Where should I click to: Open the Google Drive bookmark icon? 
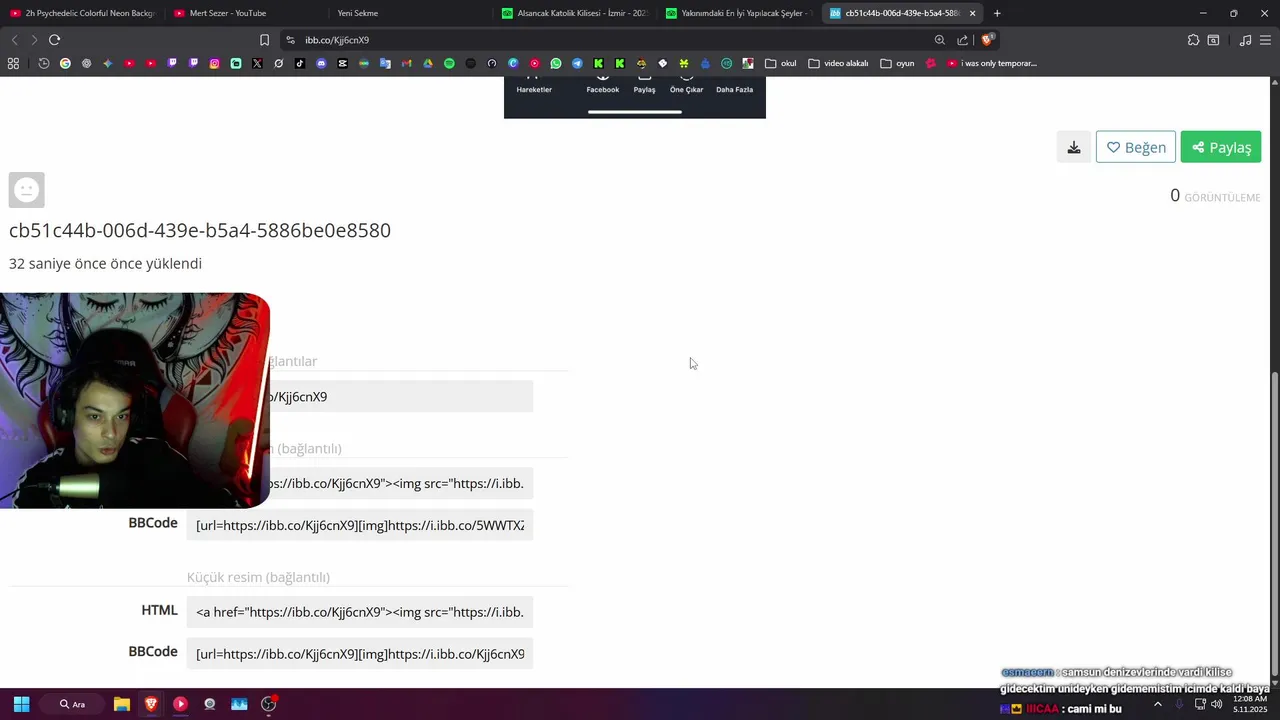pyautogui.click(x=428, y=63)
